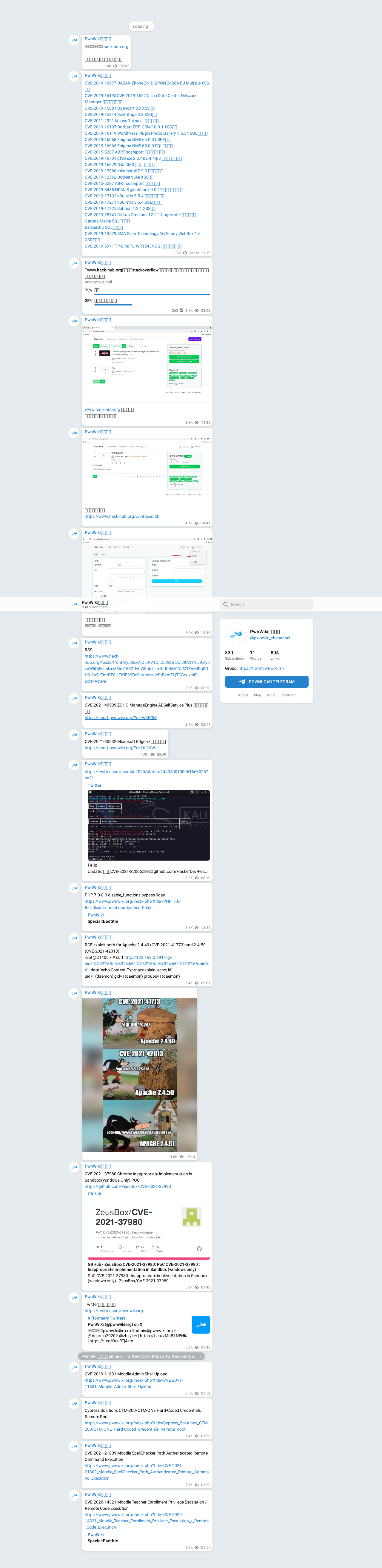Screen dimensions: 382x1568
Task: Open the Garuda Media SQL link
Action: pos(107,221)
